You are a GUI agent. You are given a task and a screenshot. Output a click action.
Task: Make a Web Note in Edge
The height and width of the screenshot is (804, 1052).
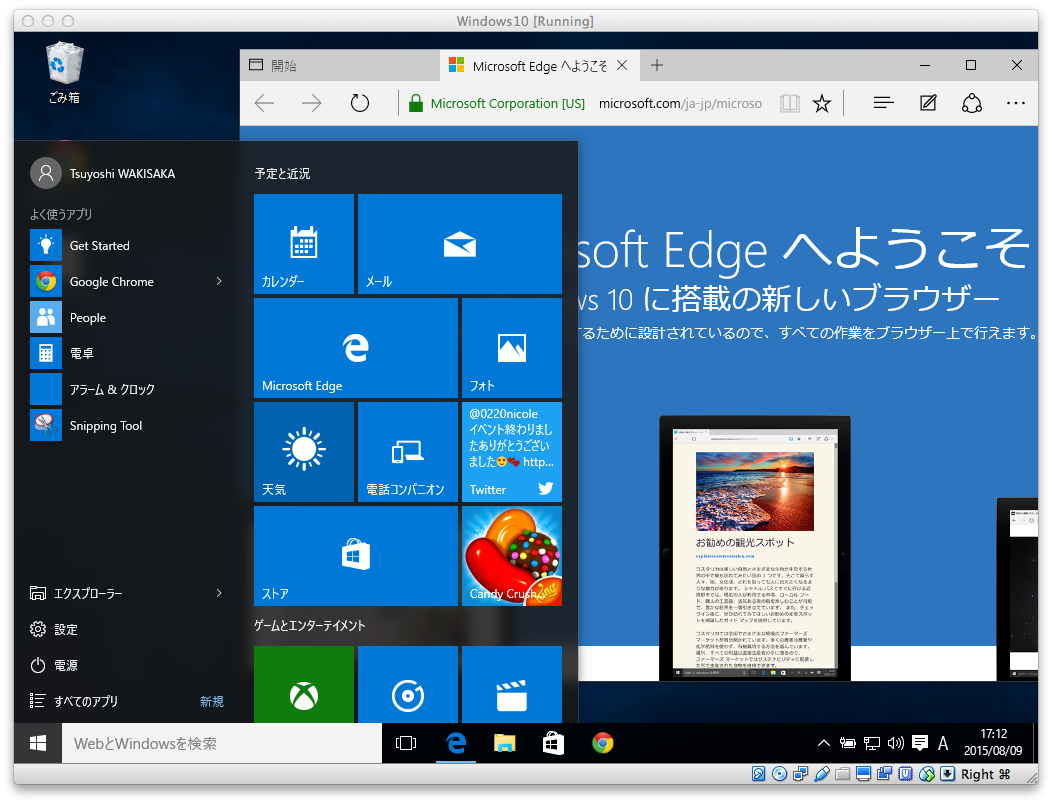[928, 103]
